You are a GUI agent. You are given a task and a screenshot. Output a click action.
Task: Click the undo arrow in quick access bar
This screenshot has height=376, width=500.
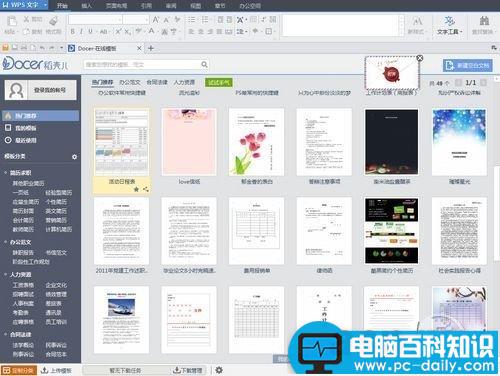(42, 48)
